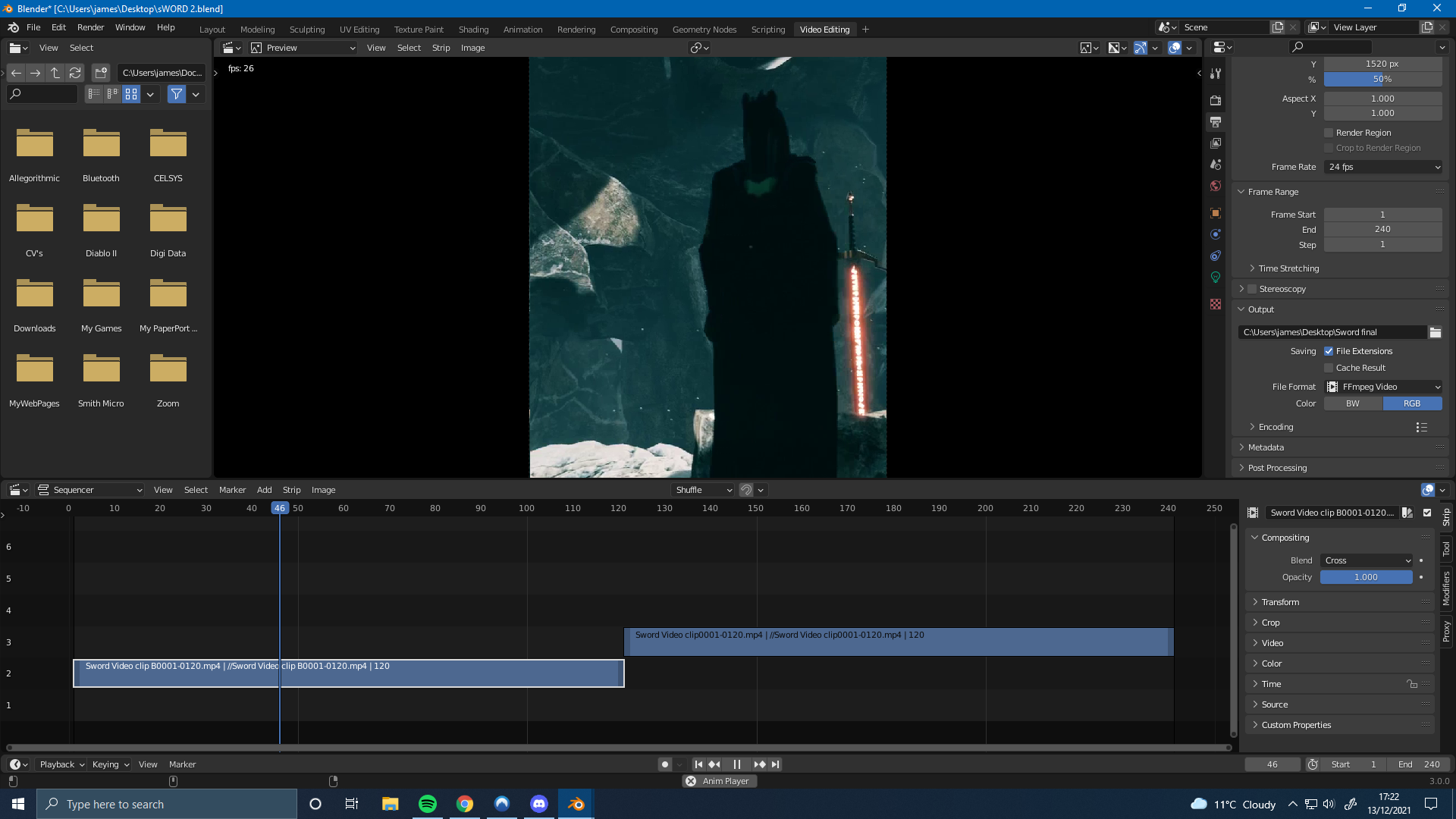
Task: Go to parent directory in file browser
Action: point(55,73)
